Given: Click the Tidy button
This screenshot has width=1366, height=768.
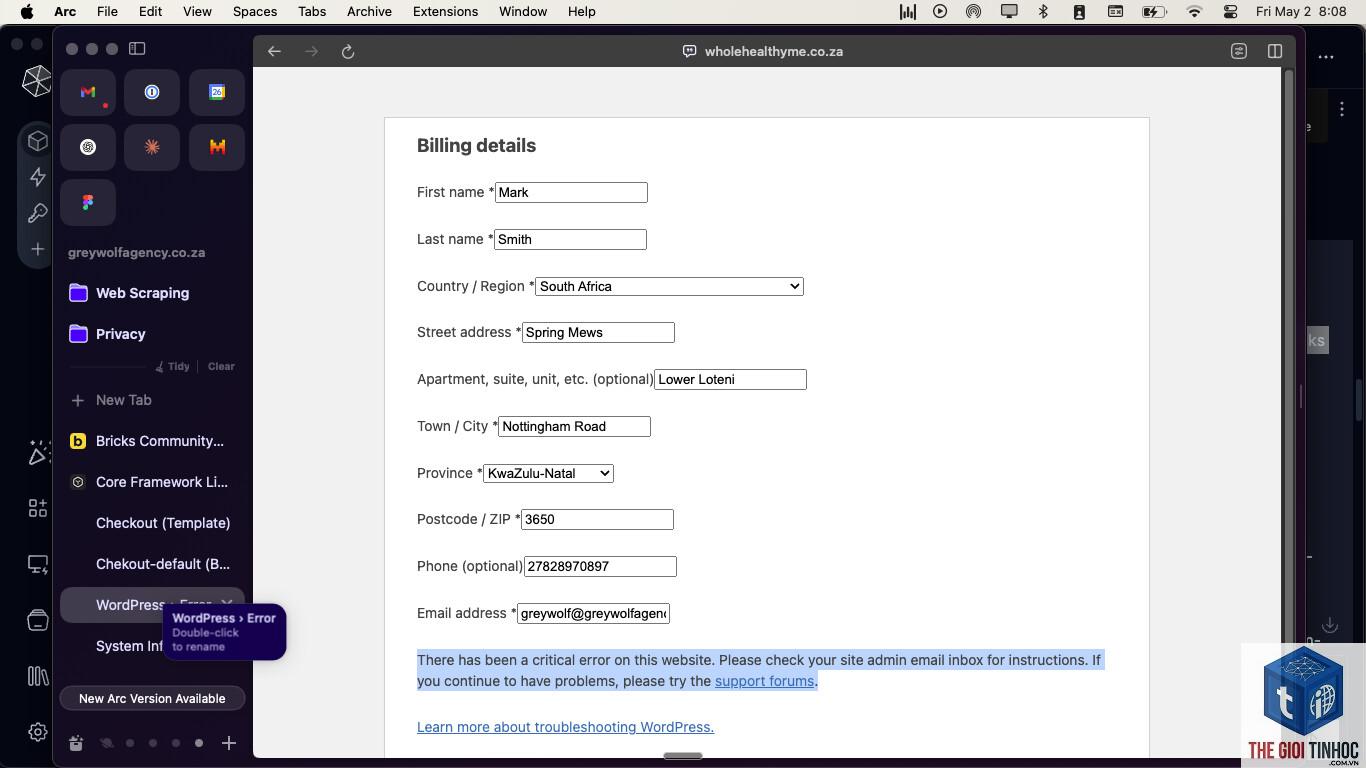Looking at the screenshot, I should (172, 366).
